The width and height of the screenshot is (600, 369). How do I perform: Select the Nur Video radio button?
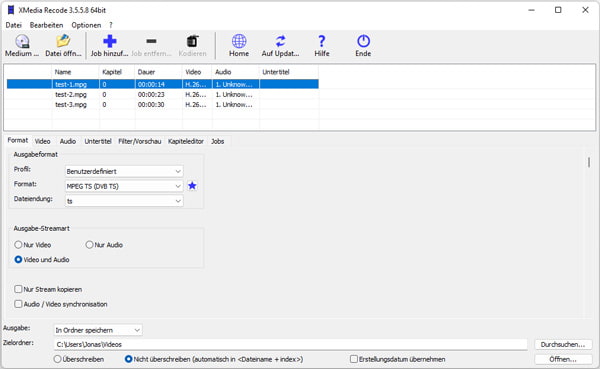coord(18,245)
